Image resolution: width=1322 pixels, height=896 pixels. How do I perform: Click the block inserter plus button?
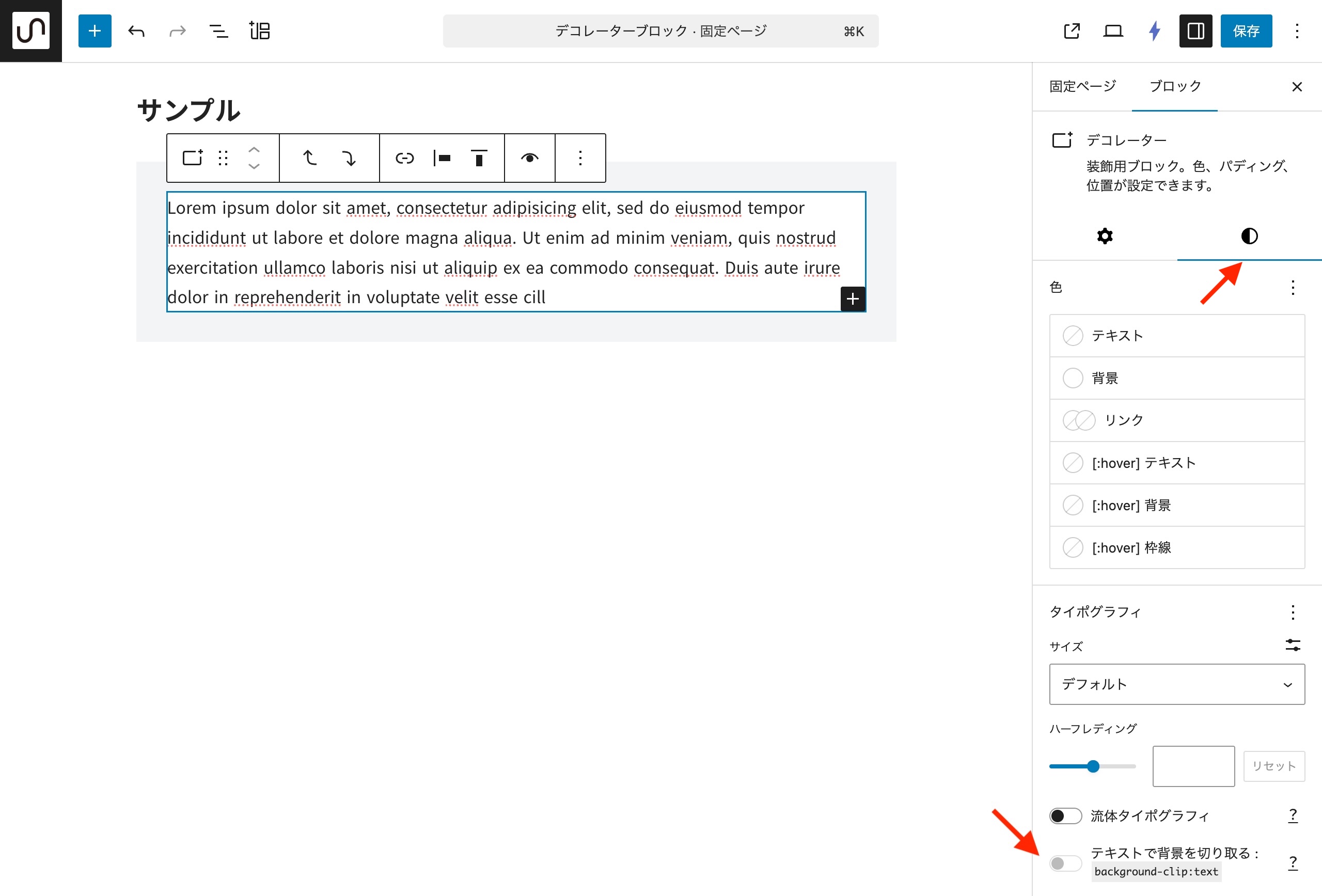tap(95, 30)
